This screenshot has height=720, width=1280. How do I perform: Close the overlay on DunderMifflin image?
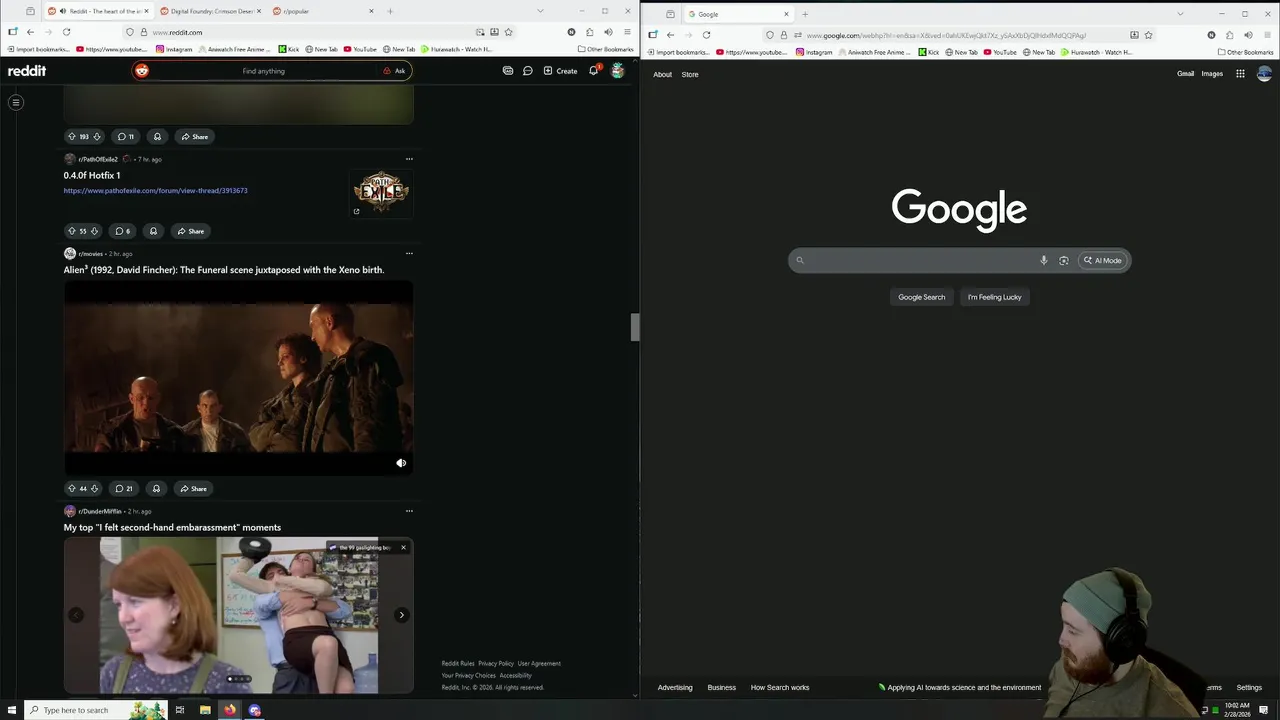pos(403,547)
